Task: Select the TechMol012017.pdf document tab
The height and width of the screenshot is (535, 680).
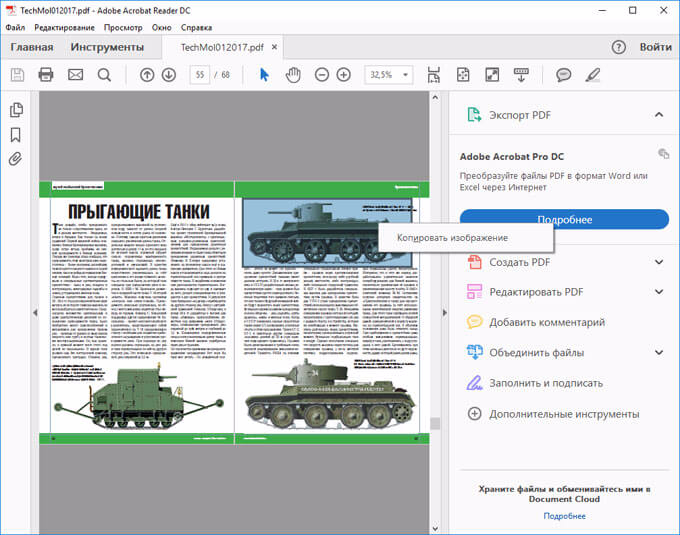Action: 222,47
